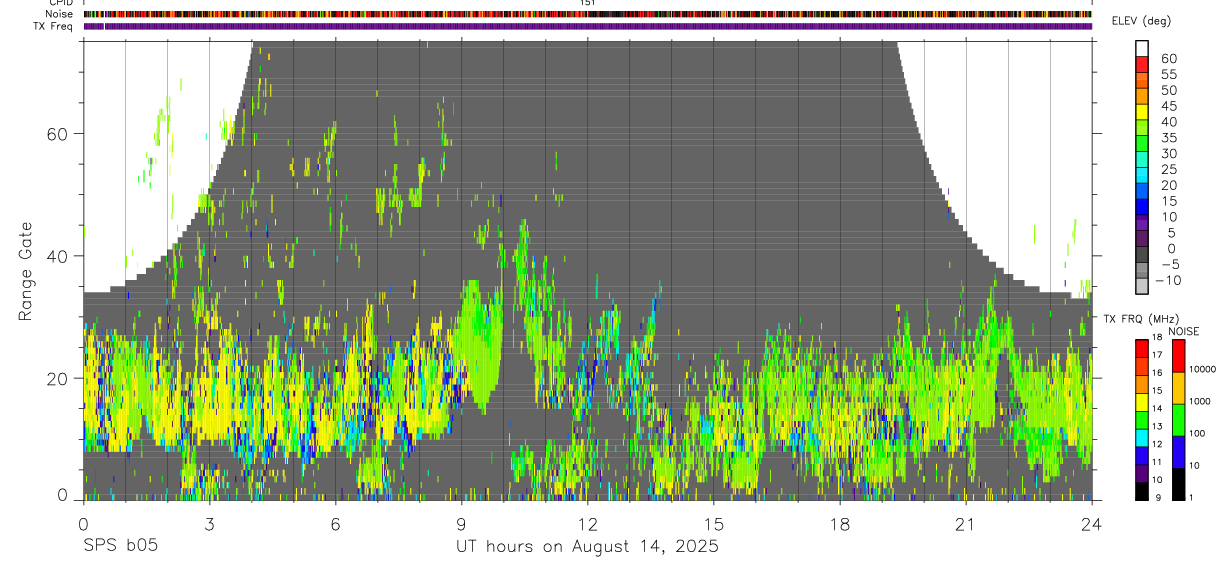The height and width of the screenshot is (567, 1228).
Task: Pick the black 9 MHz swatch in TX FRQ legend
Action: click(1142, 491)
